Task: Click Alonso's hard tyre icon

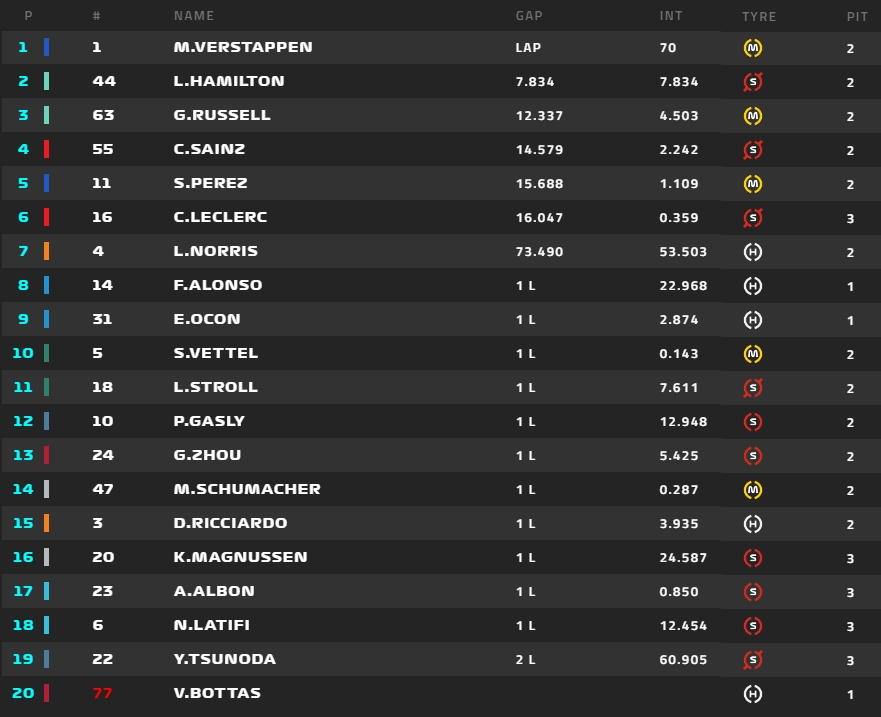Action: tap(753, 286)
